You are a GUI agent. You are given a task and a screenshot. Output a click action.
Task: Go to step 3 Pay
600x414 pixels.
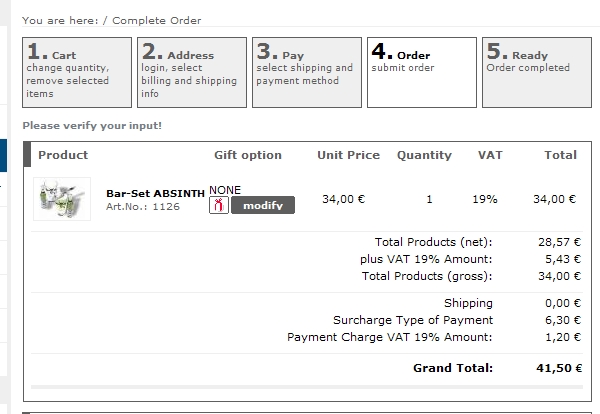click(307, 72)
